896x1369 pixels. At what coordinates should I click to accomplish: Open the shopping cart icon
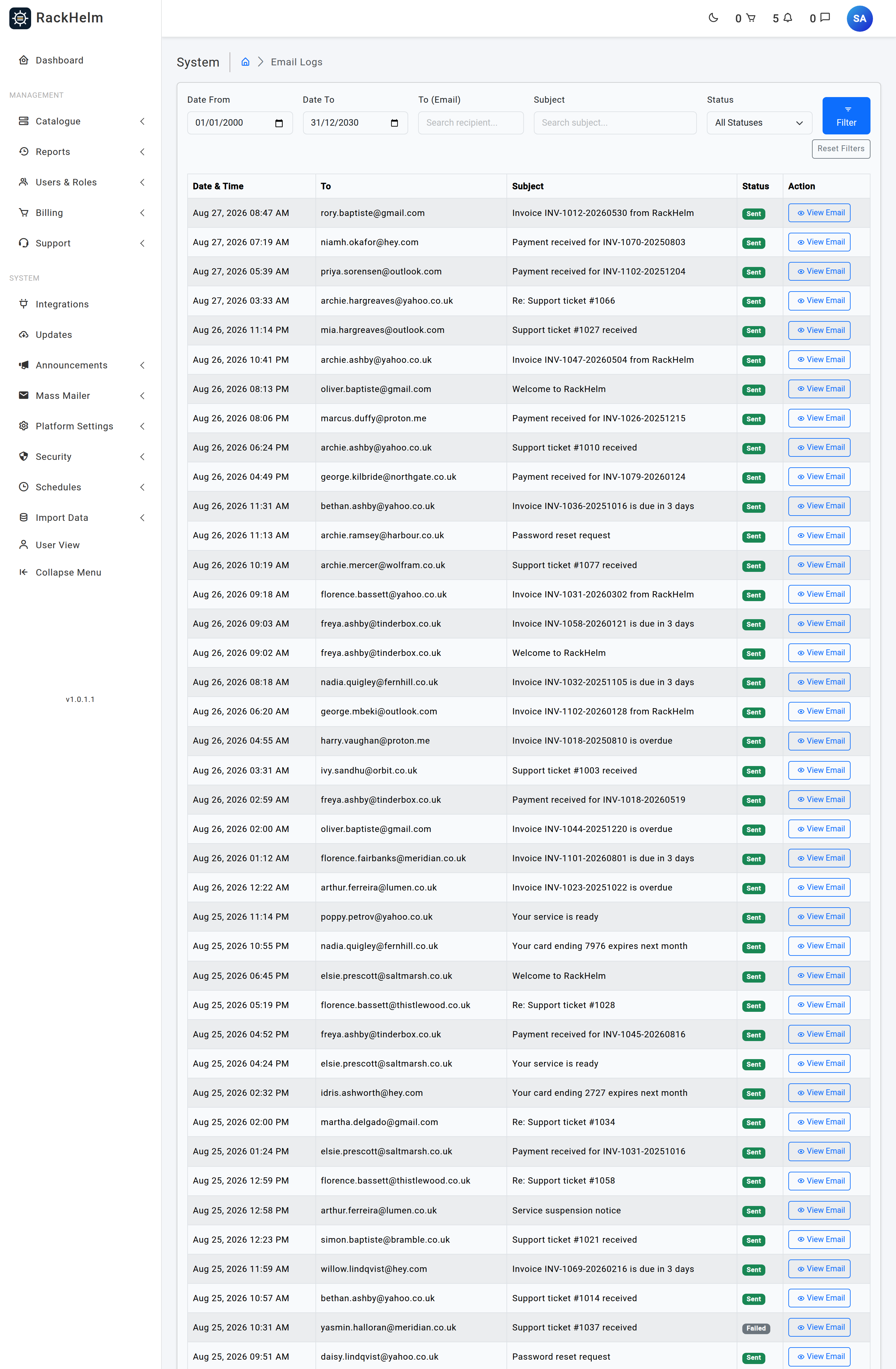click(750, 18)
